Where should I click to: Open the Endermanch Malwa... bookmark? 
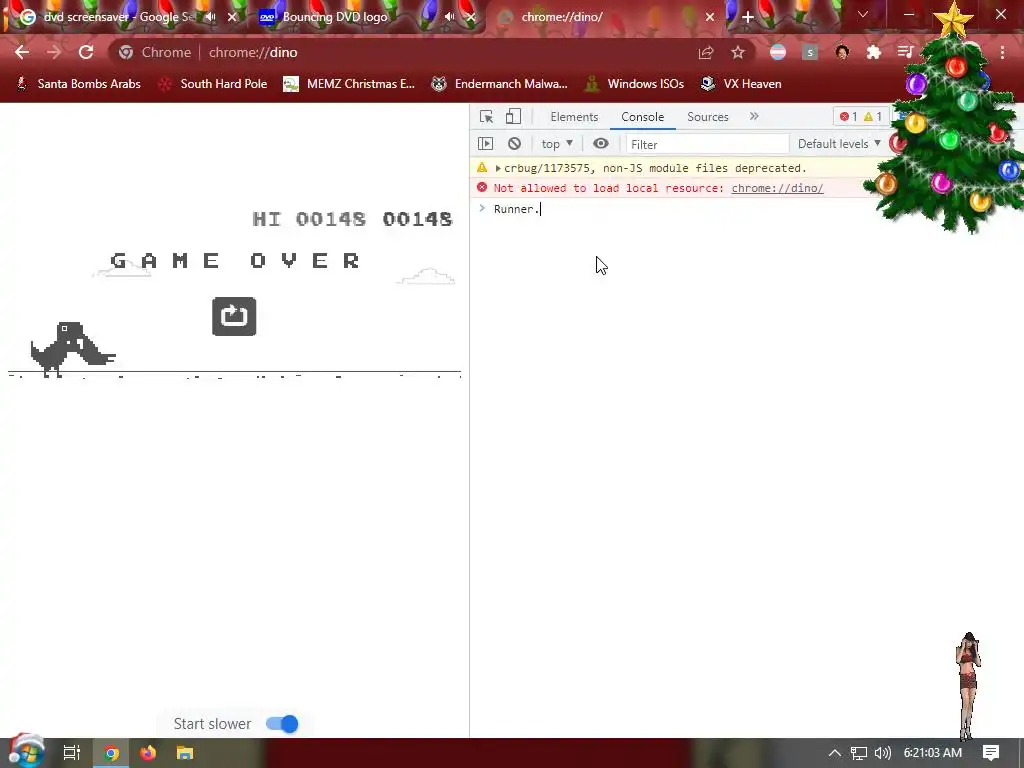click(500, 84)
